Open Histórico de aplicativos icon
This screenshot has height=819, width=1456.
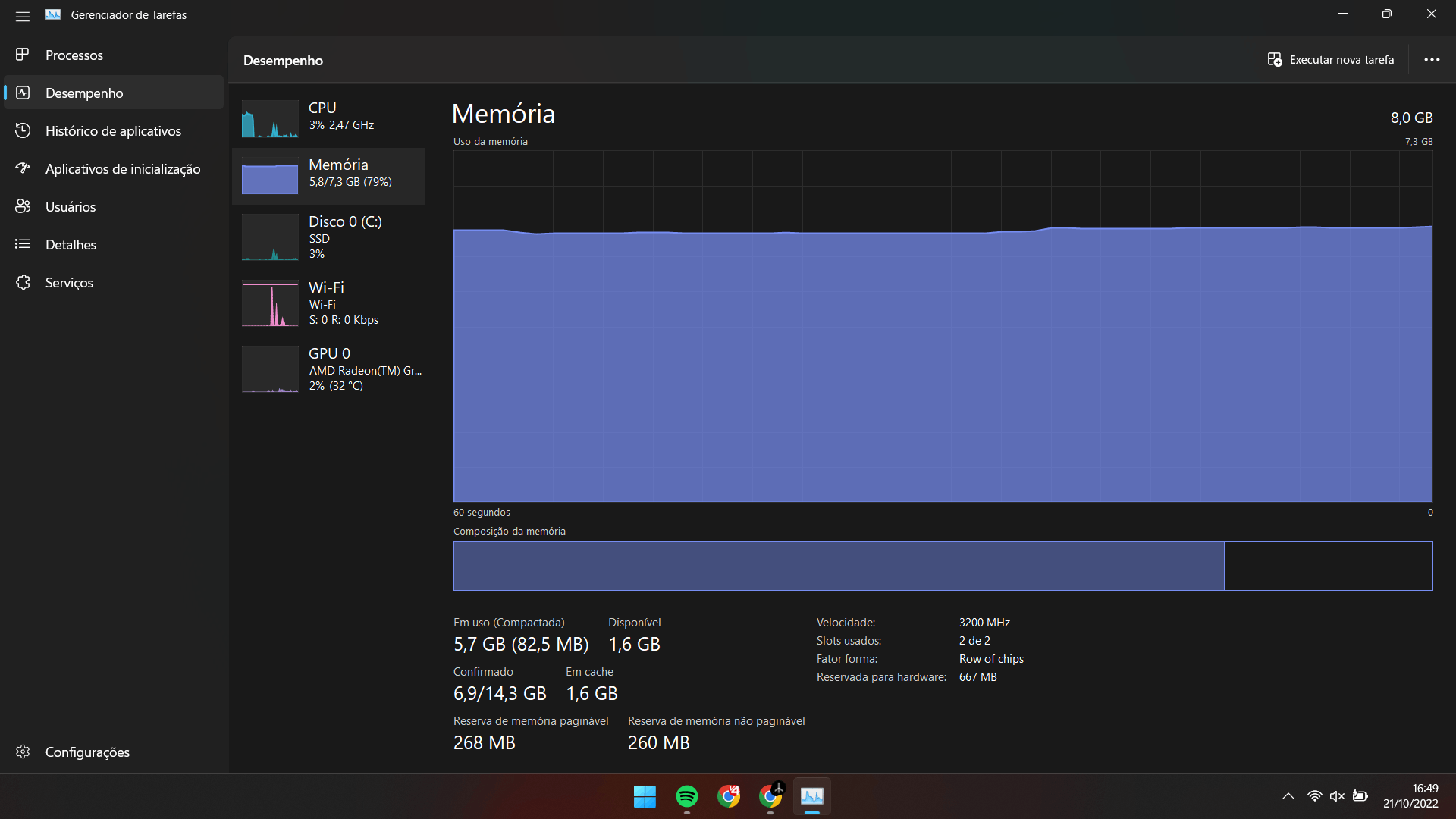pos(23,130)
